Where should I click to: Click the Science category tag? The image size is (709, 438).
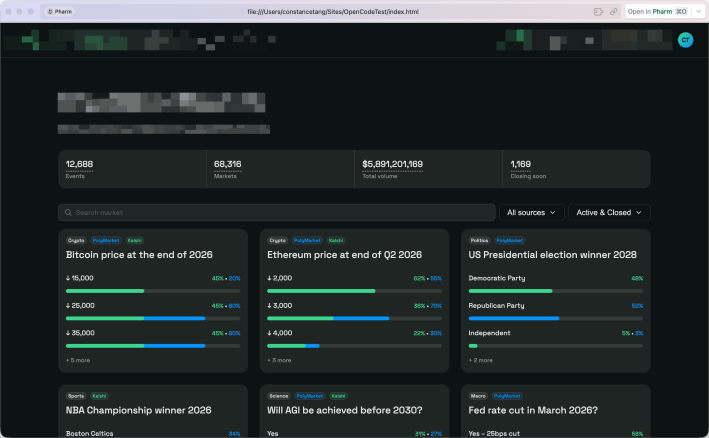(x=277, y=396)
